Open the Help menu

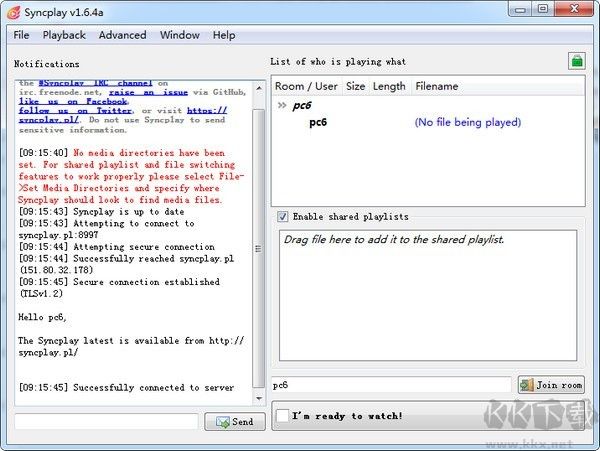224,35
